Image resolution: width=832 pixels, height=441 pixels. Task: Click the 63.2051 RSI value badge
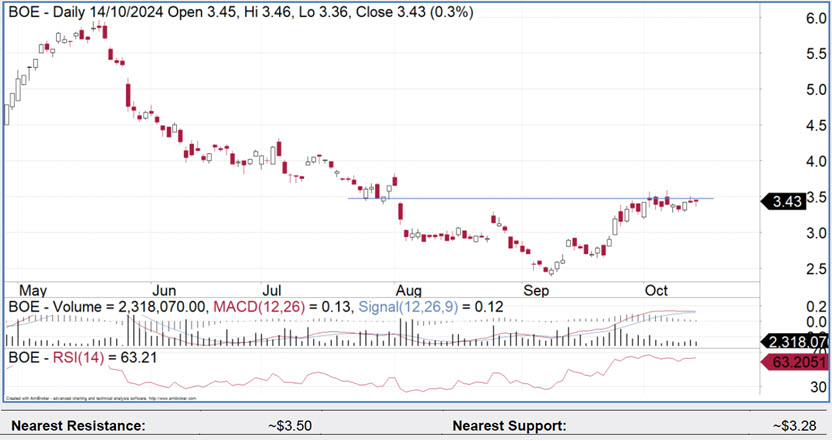tap(795, 363)
